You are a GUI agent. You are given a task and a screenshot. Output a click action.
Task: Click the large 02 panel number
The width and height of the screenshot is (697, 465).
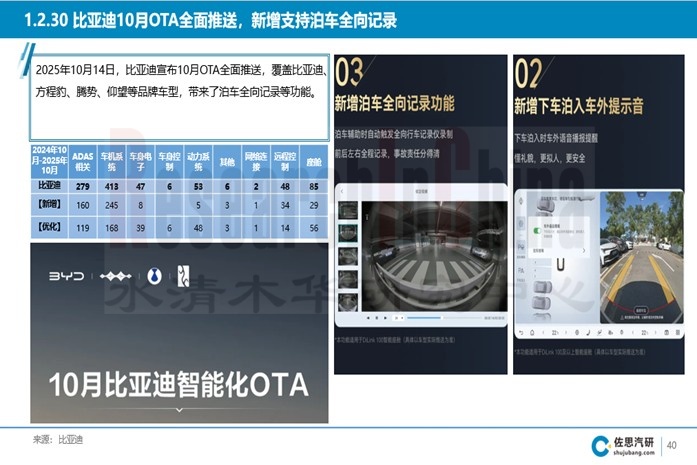(529, 73)
